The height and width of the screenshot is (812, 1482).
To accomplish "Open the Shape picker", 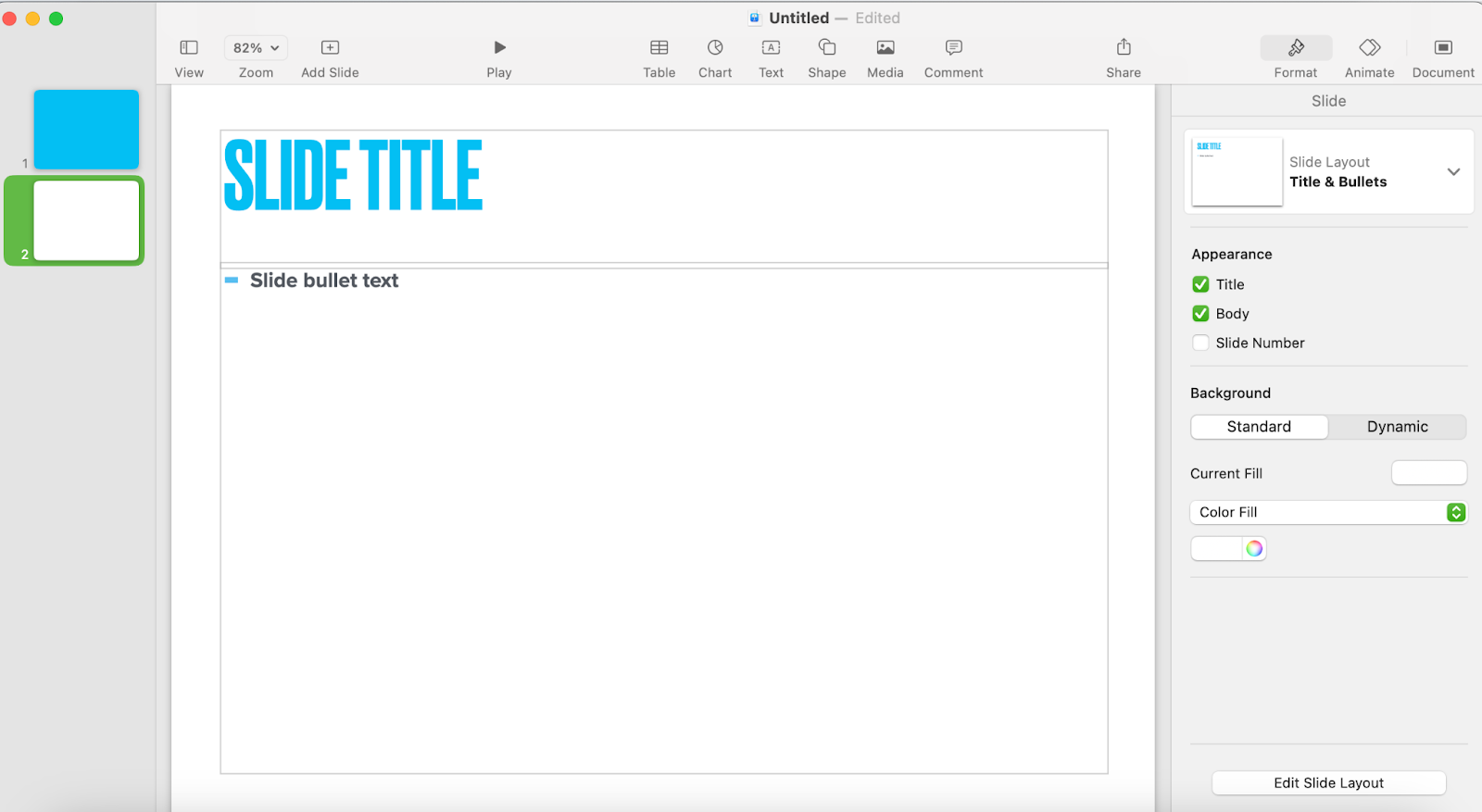I will (827, 48).
